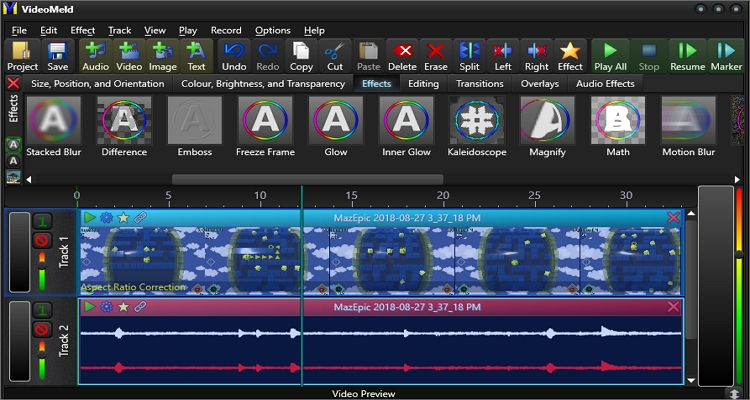The height and width of the screenshot is (400, 750).
Task: Play the Track 1 video clip
Action: pyautogui.click(x=89, y=218)
